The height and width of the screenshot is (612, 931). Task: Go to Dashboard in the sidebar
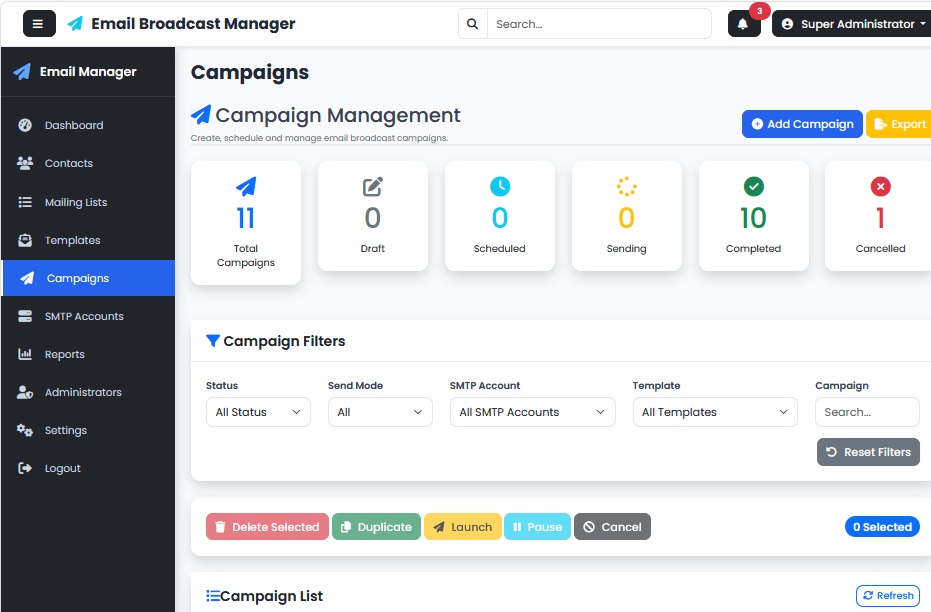point(88,125)
